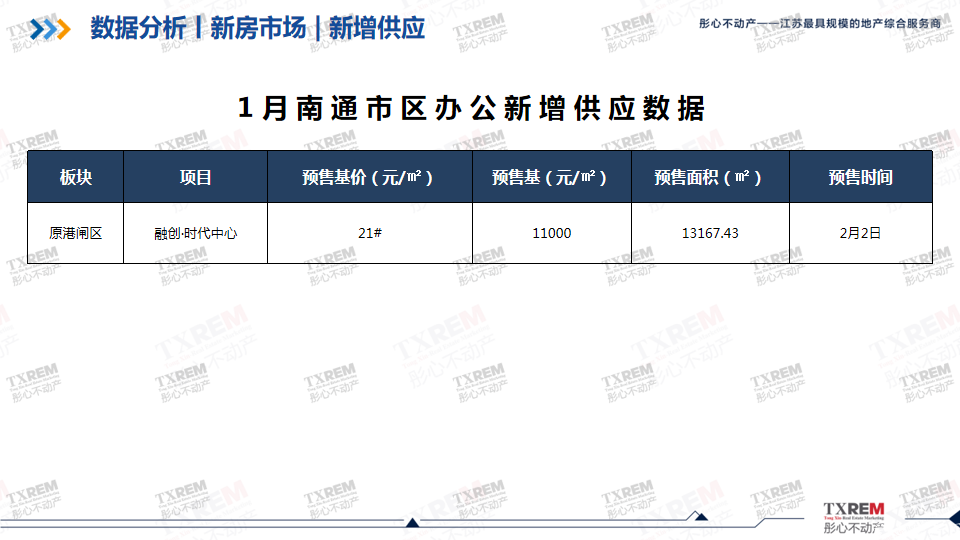Click the 项目 column header
Image resolution: width=960 pixels, height=540 pixels.
click(195, 177)
